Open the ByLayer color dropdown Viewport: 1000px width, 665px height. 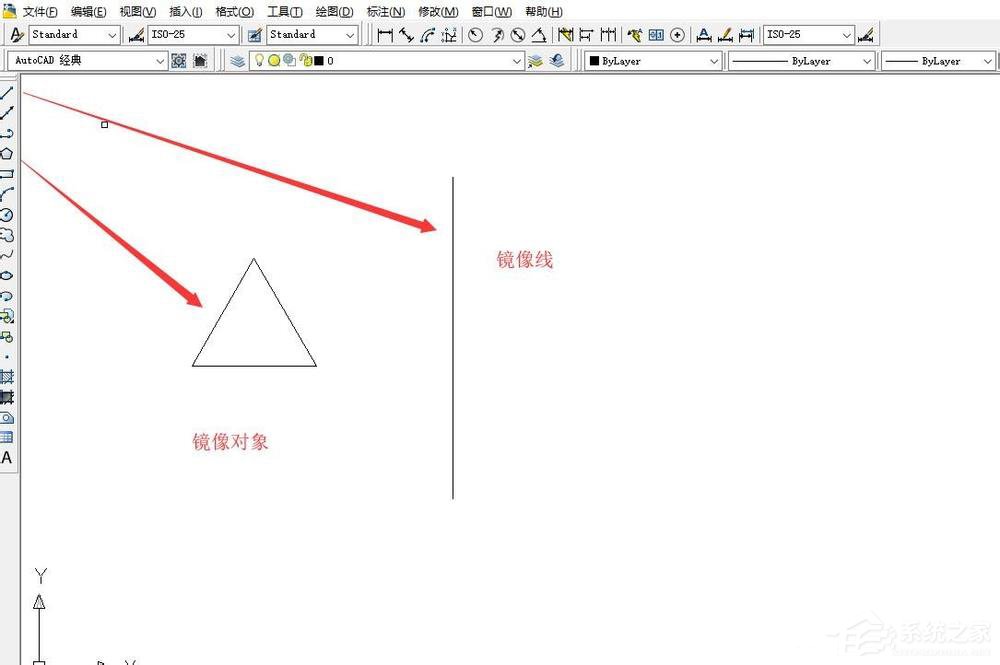click(652, 61)
